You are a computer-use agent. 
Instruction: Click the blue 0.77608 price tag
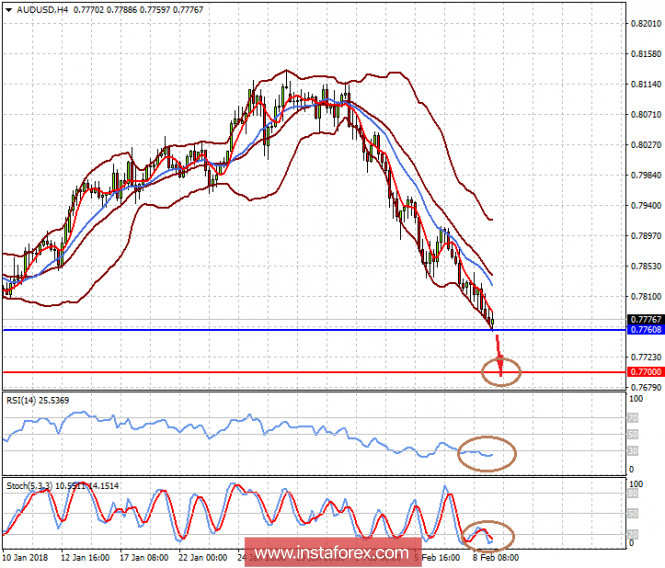point(643,329)
